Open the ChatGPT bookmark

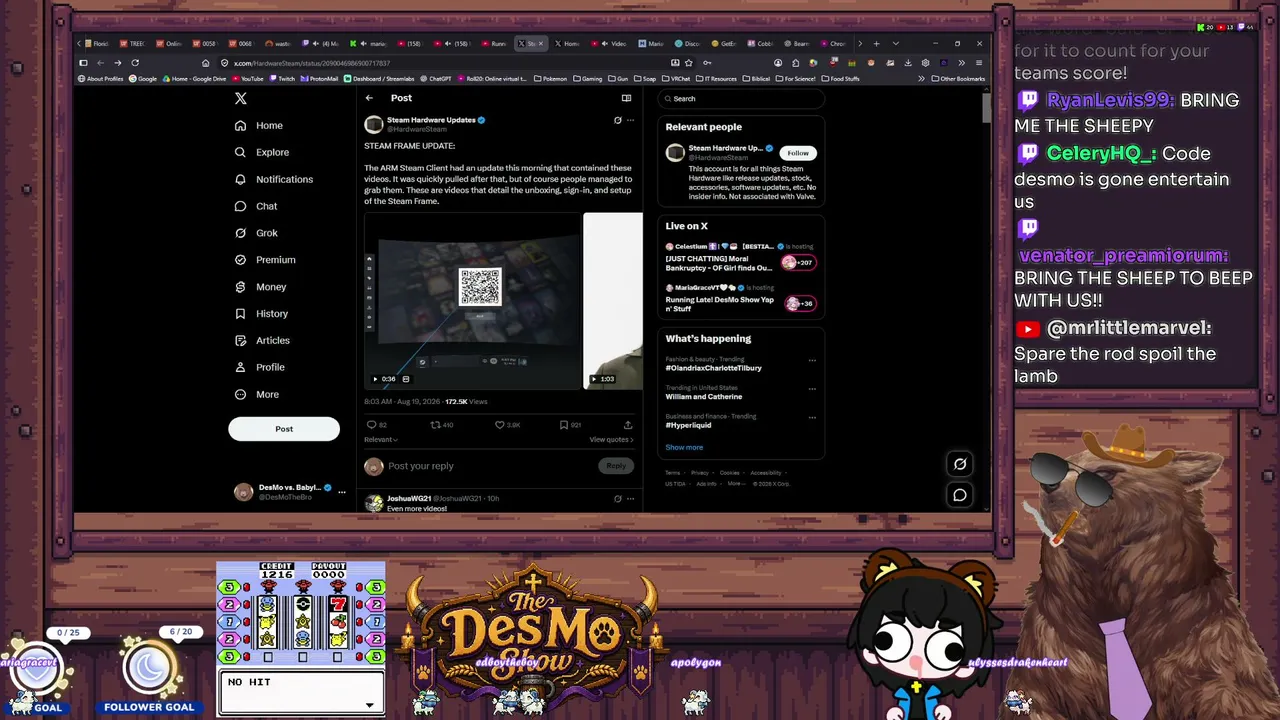[x=436, y=79]
